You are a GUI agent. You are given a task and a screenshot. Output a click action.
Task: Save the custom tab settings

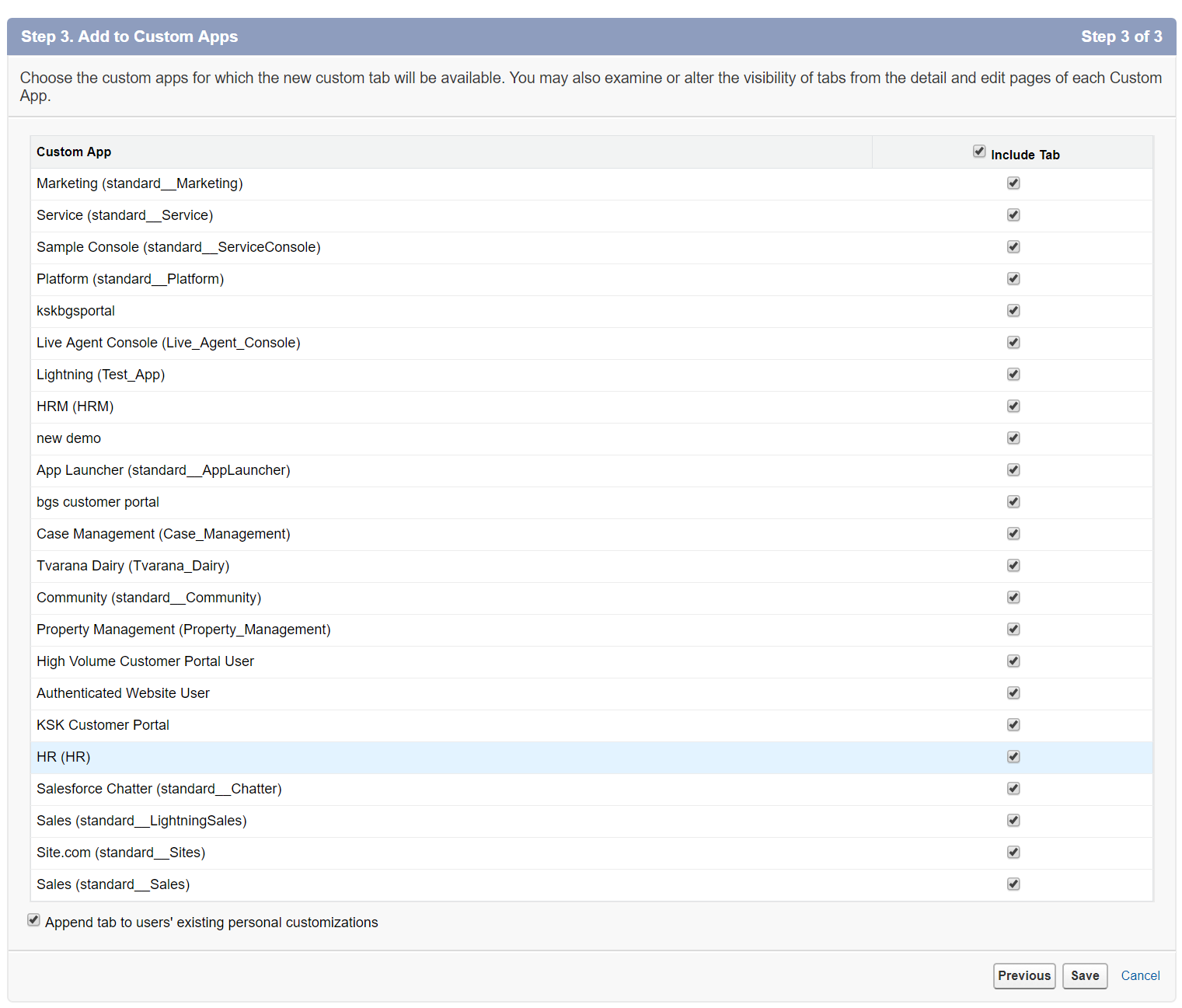[1085, 975]
